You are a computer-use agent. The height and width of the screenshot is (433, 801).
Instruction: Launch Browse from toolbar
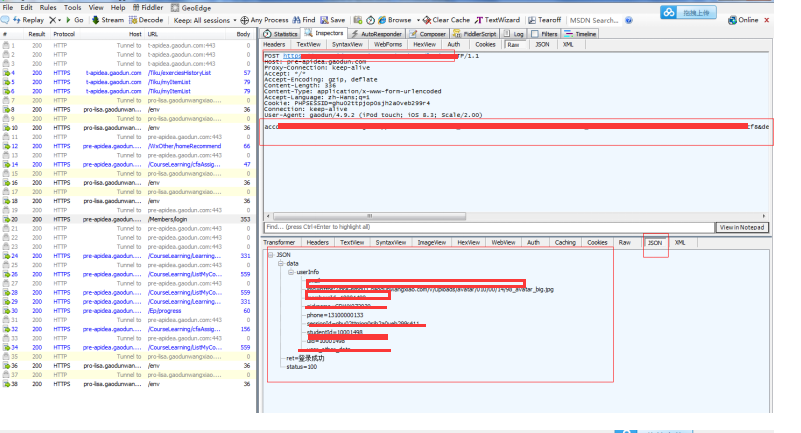(395, 20)
